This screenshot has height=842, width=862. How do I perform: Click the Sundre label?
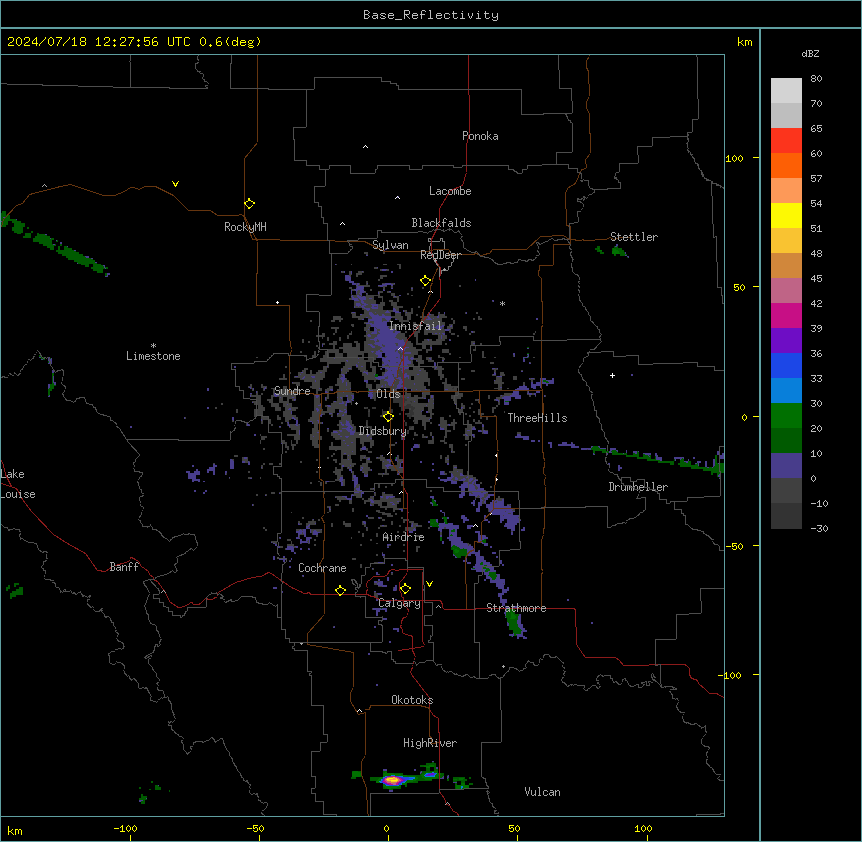click(x=292, y=391)
